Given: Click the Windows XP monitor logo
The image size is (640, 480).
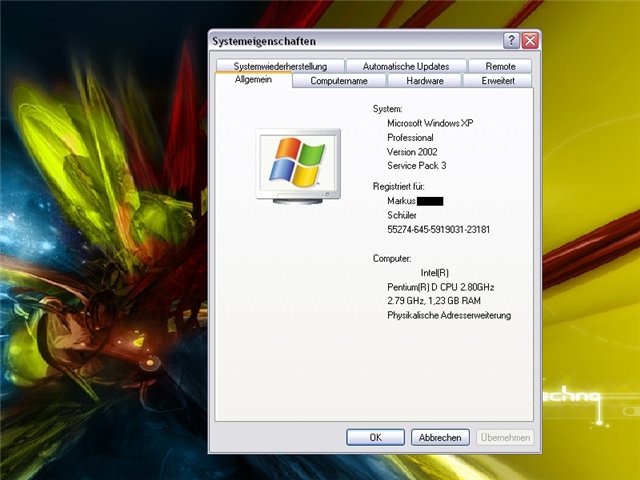Looking at the screenshot, I should [298, 166].
